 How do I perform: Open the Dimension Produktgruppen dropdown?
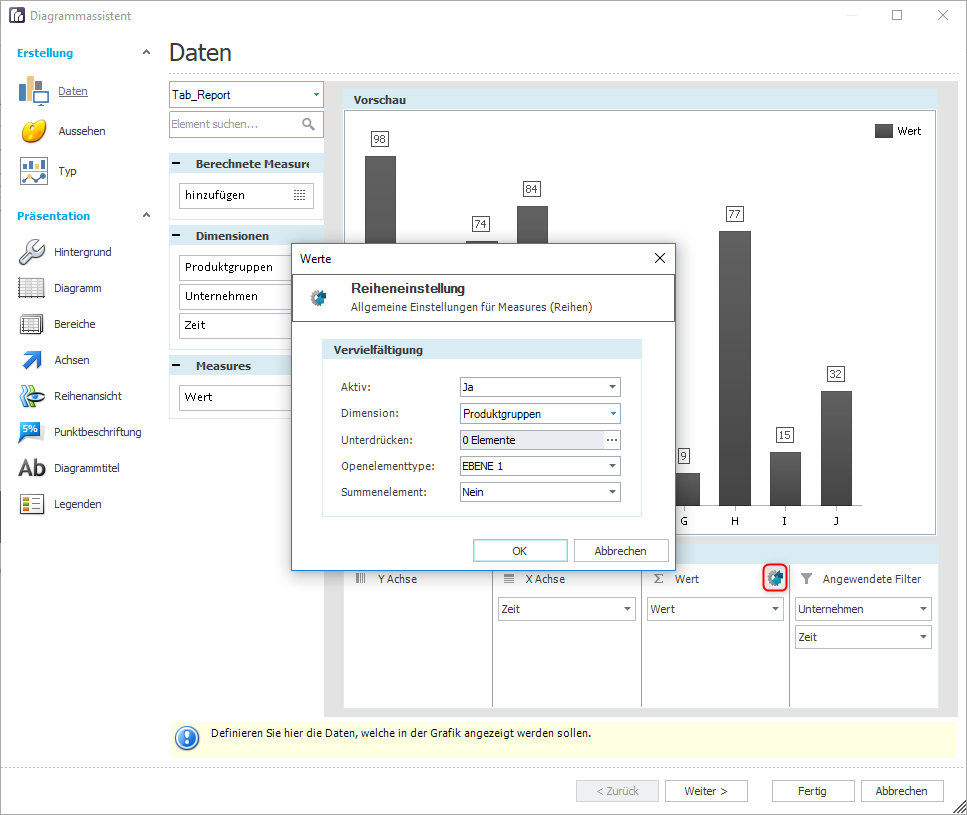(x=540, y=414)
